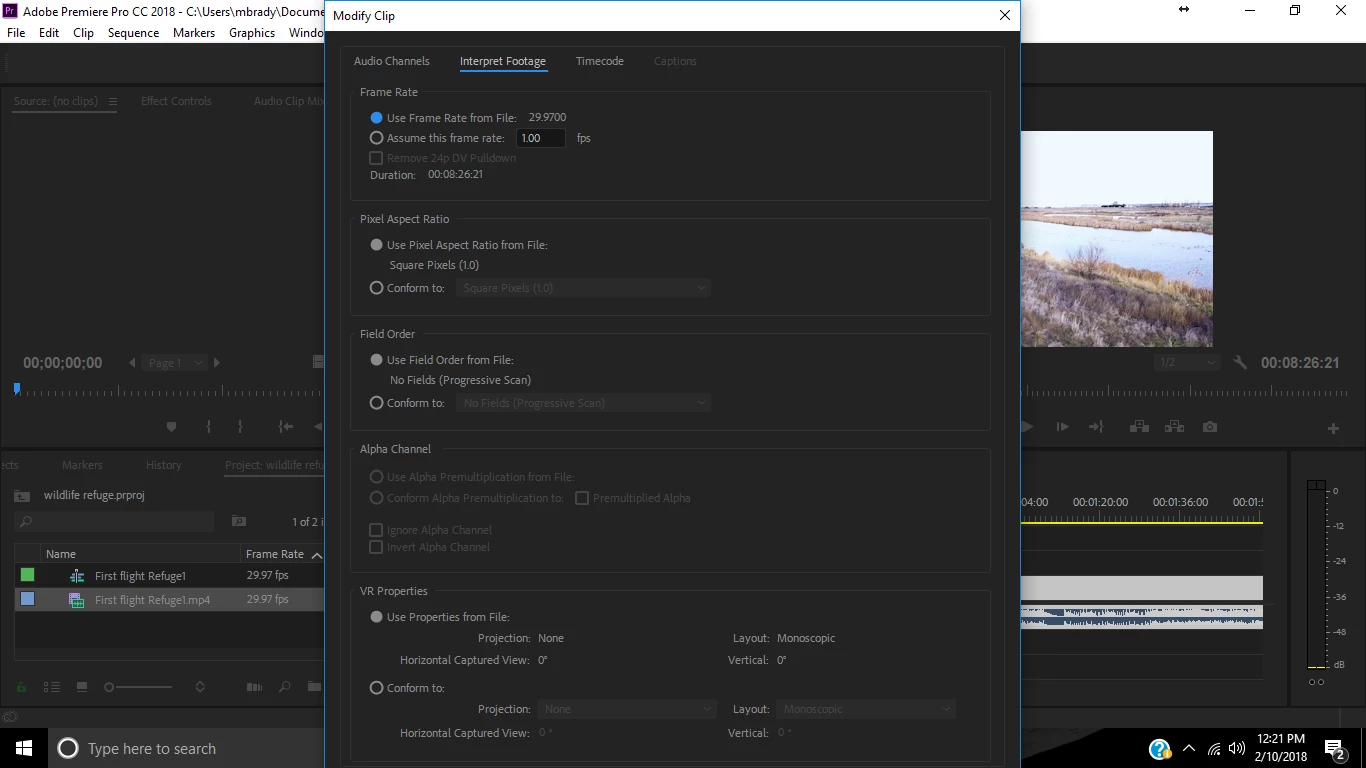The height and width of the screenshot is (768, 1366).
Task: Select Conform to under Field Order
Action: (376, 403)
